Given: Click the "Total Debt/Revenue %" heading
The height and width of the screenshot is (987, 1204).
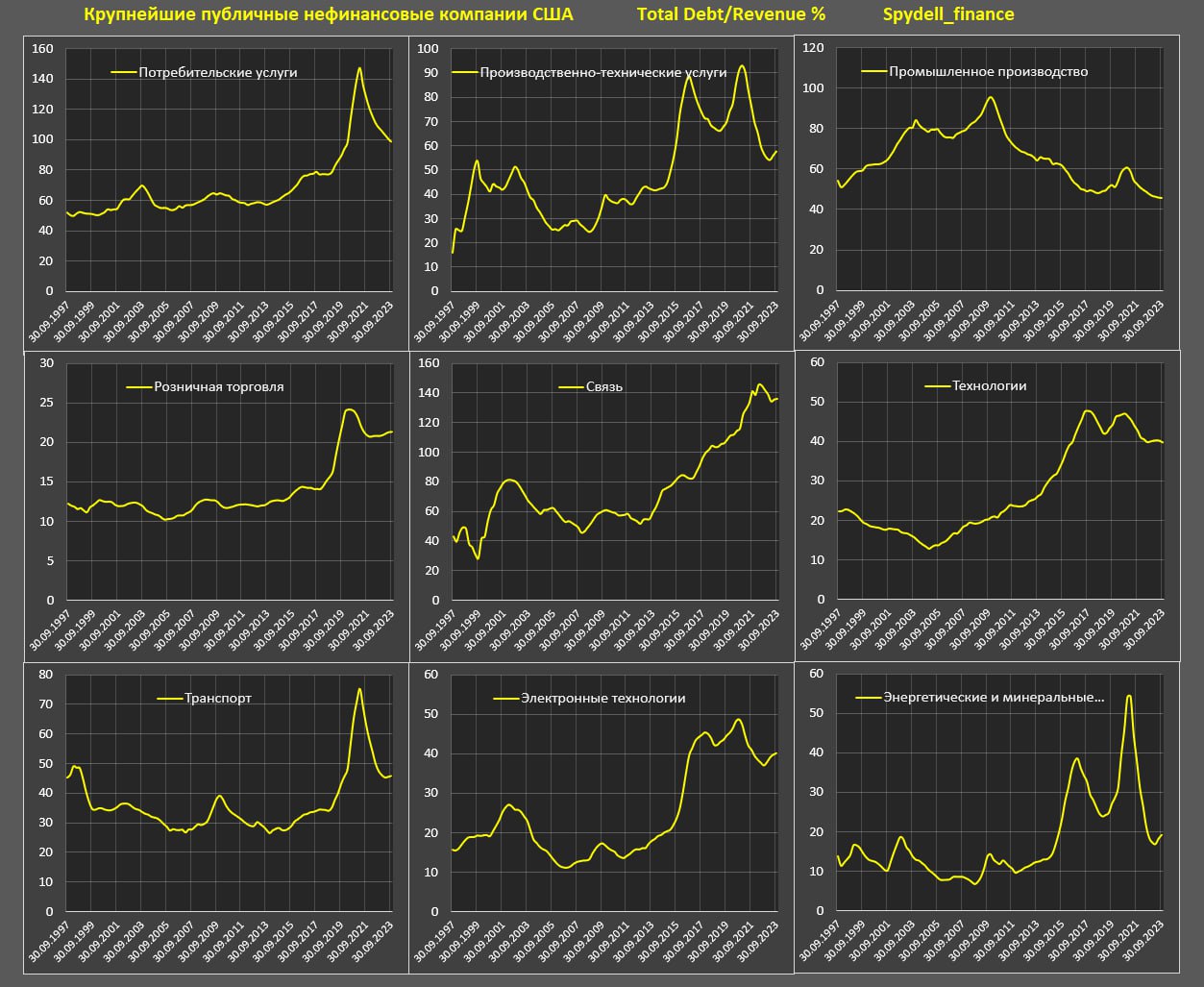Looking at the screenshot, I should point(730,14).
